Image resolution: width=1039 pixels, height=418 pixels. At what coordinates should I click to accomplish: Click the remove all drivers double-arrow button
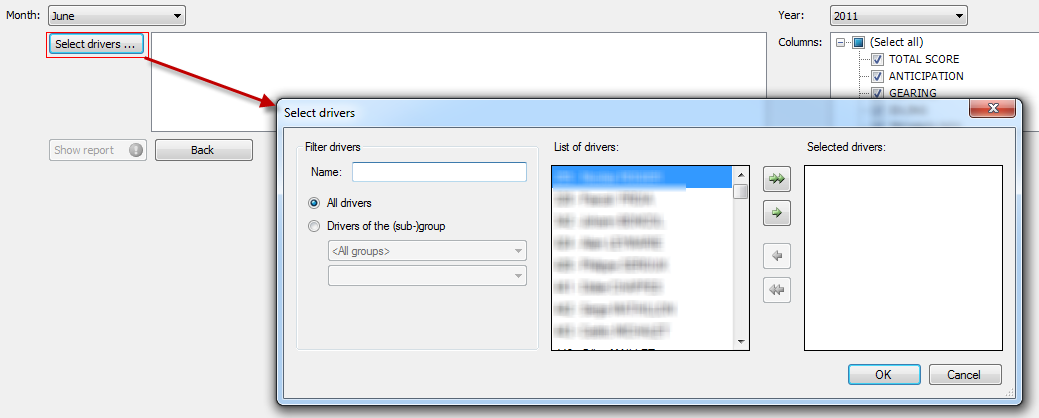point(775,290)
